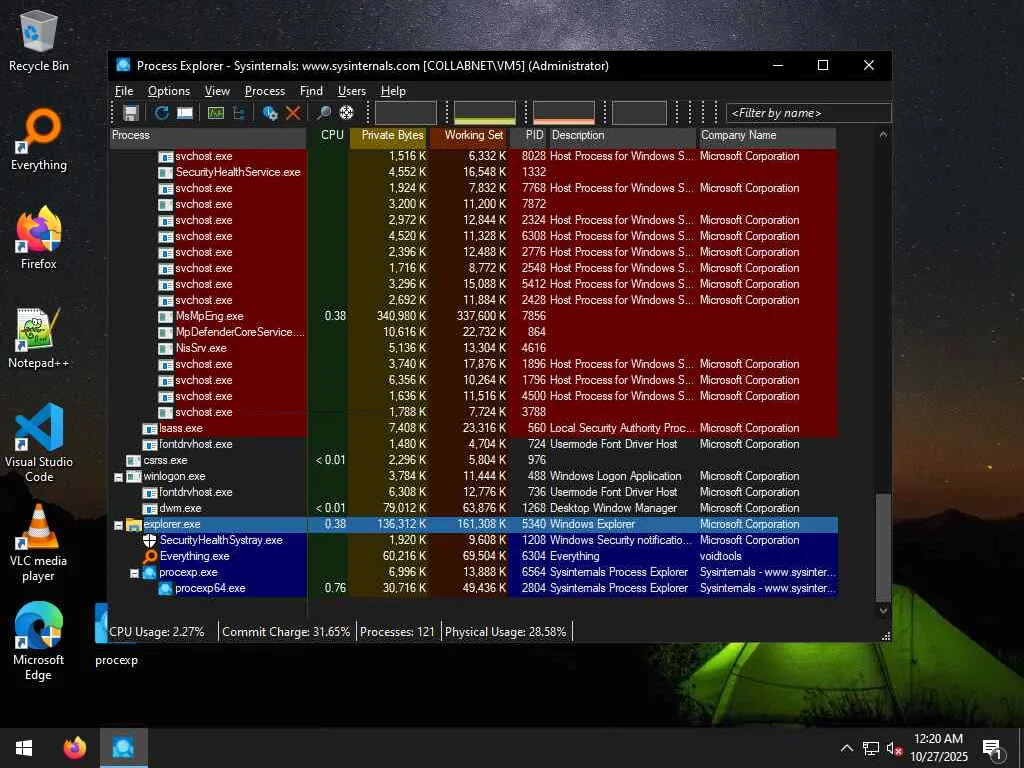The image size is (1024, 768).
Task: Click the crosshair Find Window's Process icon
Action: coord(347,113)
